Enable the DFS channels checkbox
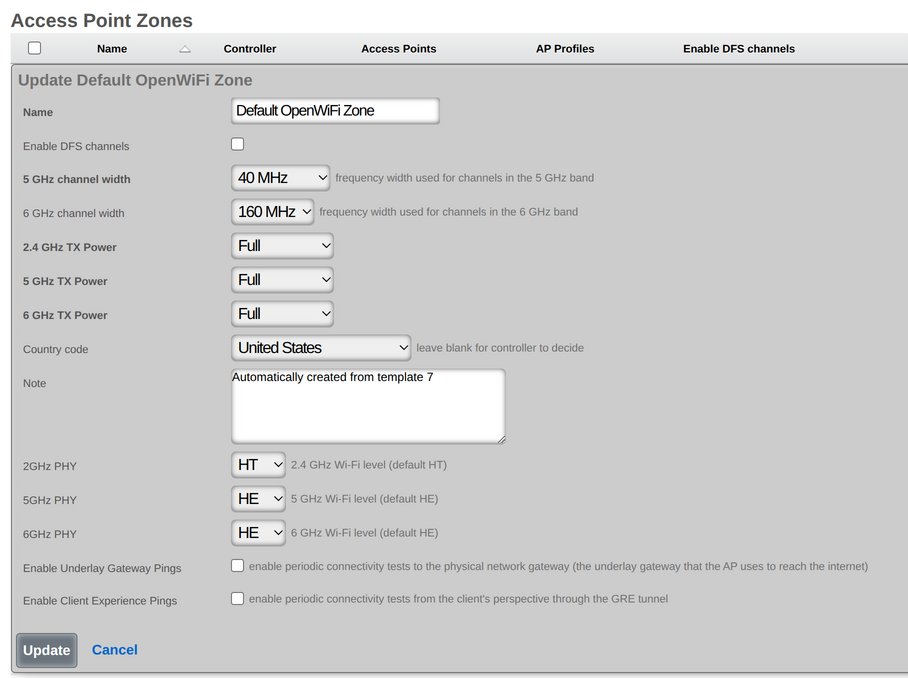Image resolution: width=908 pixels, height=678 pixels. point(237,144)
